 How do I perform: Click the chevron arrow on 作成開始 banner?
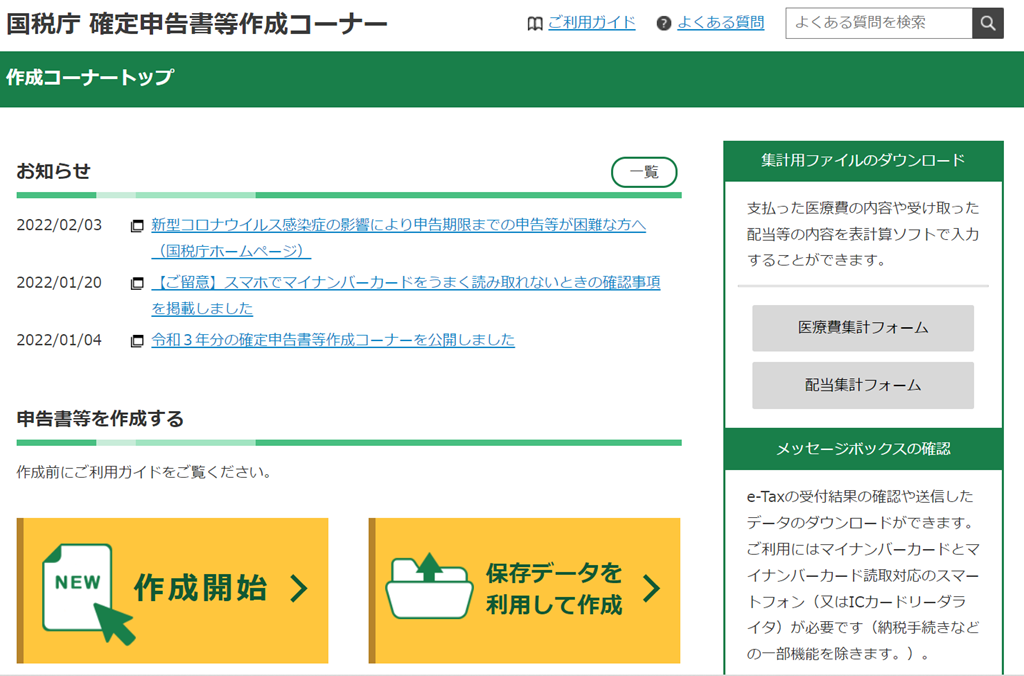[298, 589]
